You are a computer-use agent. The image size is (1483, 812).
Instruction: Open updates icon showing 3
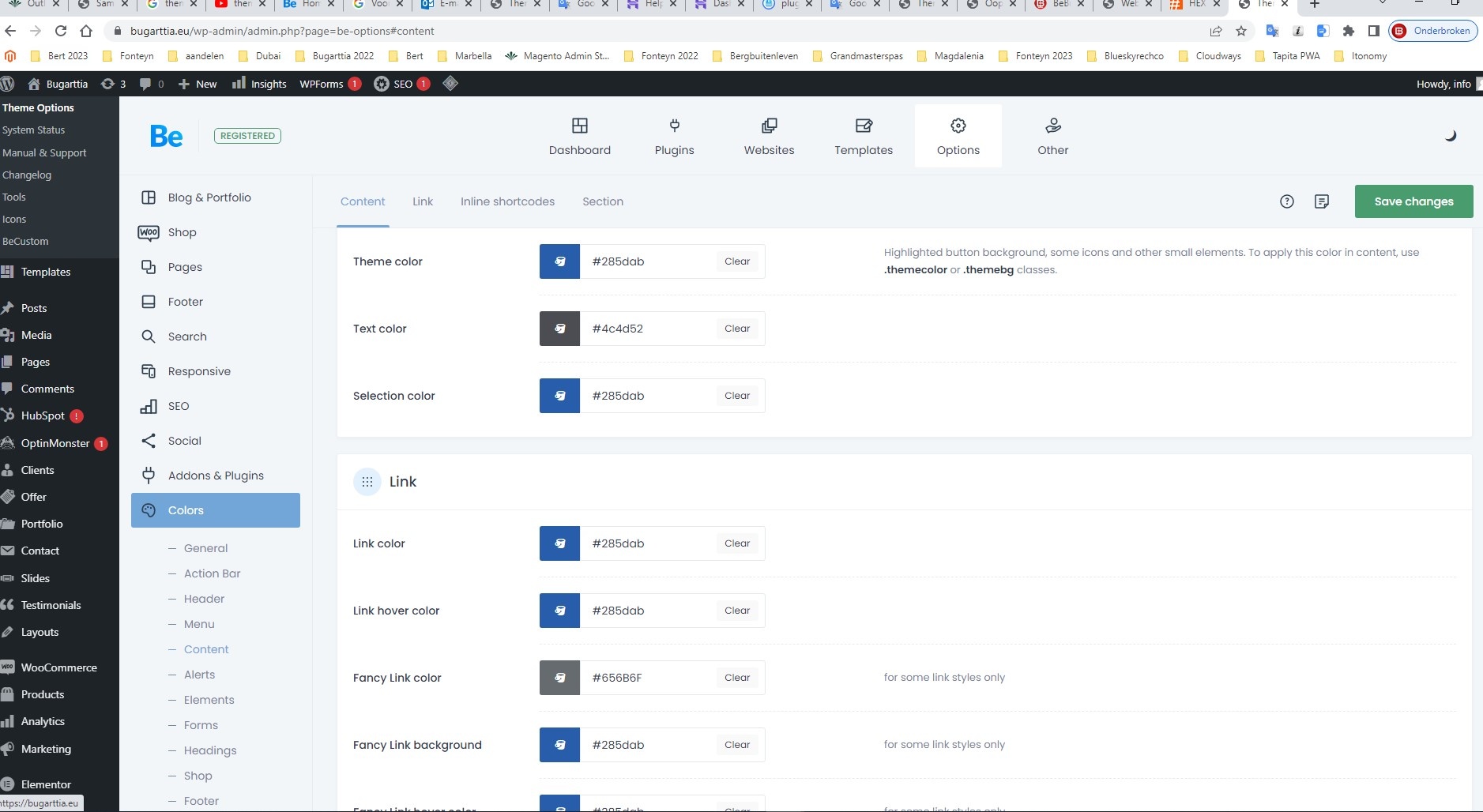click(x=113, y=84)
